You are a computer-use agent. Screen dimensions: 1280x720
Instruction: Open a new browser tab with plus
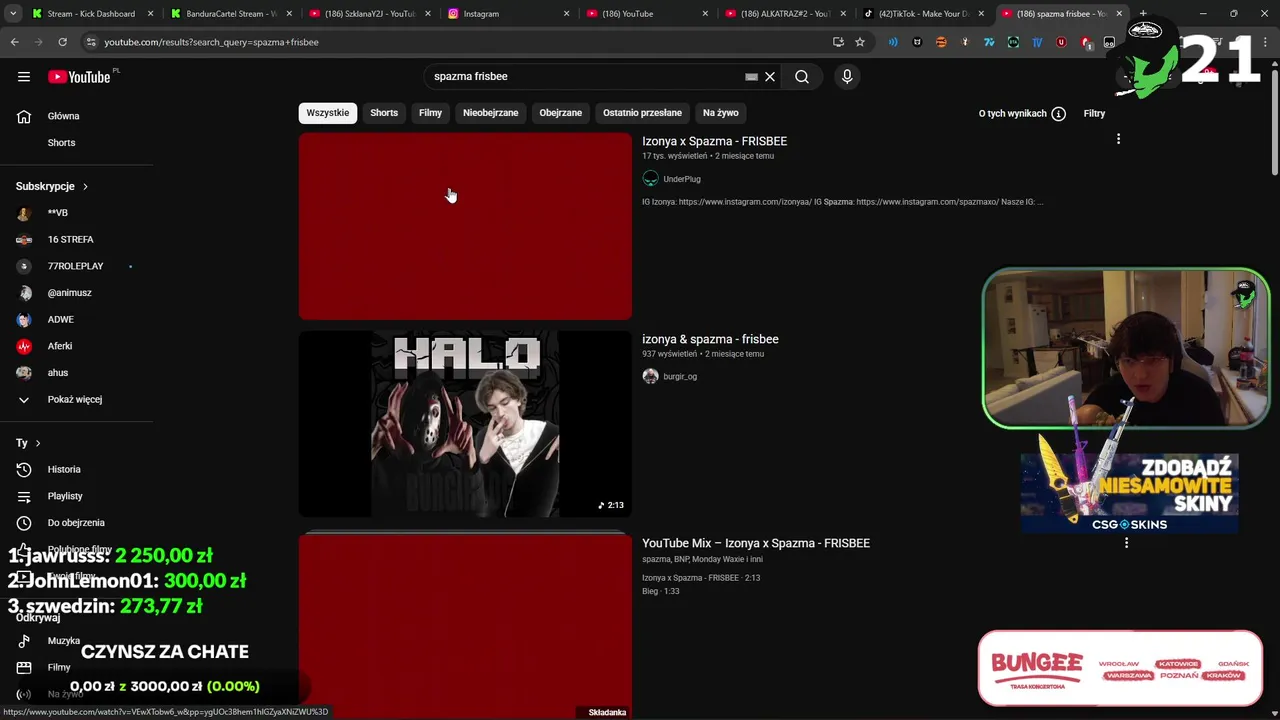(x=1143, y=14)
